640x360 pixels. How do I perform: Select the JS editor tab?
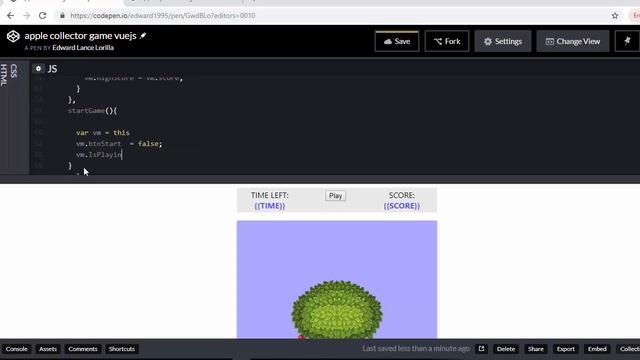pyautogui.click(x=52, y=69)
